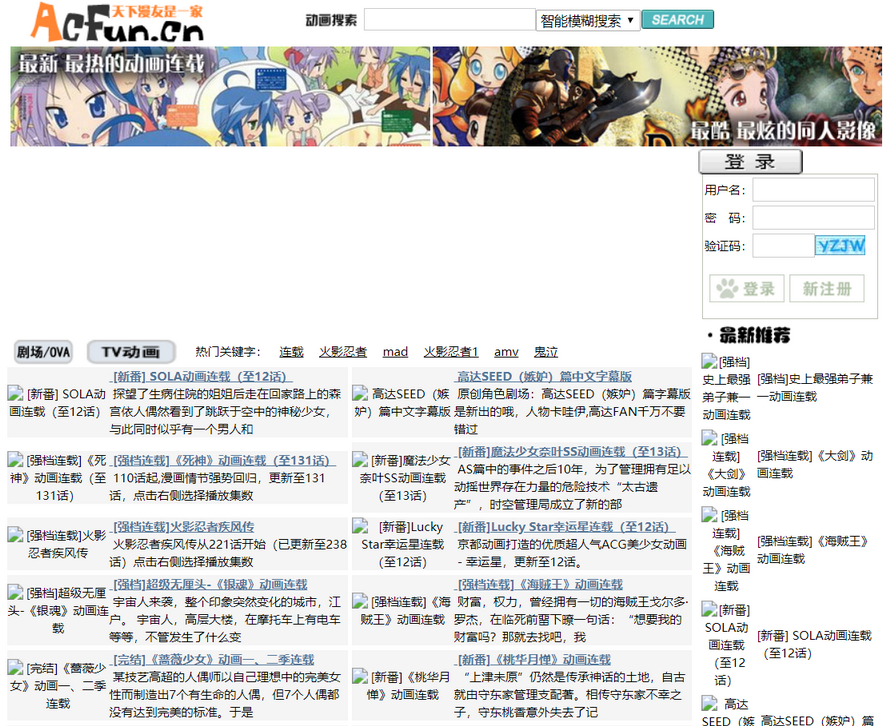Open the [新番]魔法少女奈叶SS动画连载 title link
The height and width of the screenshot is (726, 887).
click(x=571, y=452)
